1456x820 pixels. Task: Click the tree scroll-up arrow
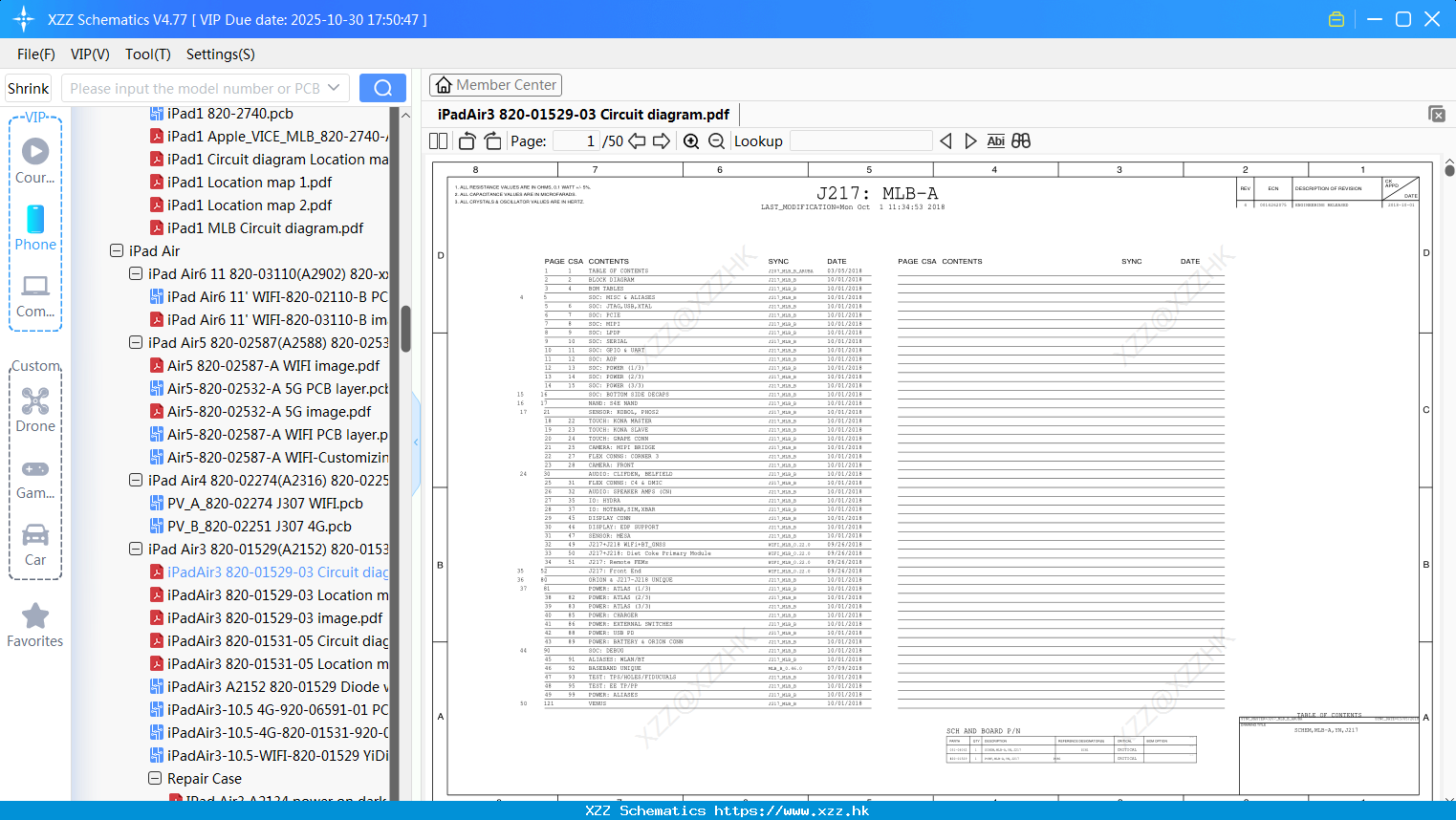click(x=405, y=115)
